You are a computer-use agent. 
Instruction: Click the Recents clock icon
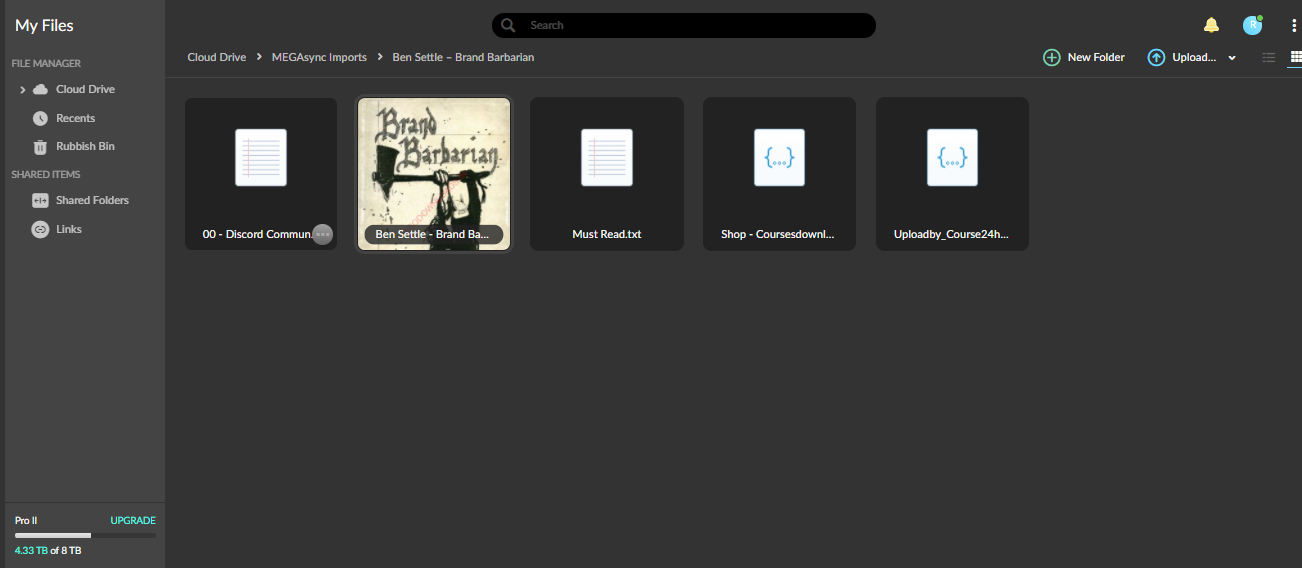click(40, 118)
